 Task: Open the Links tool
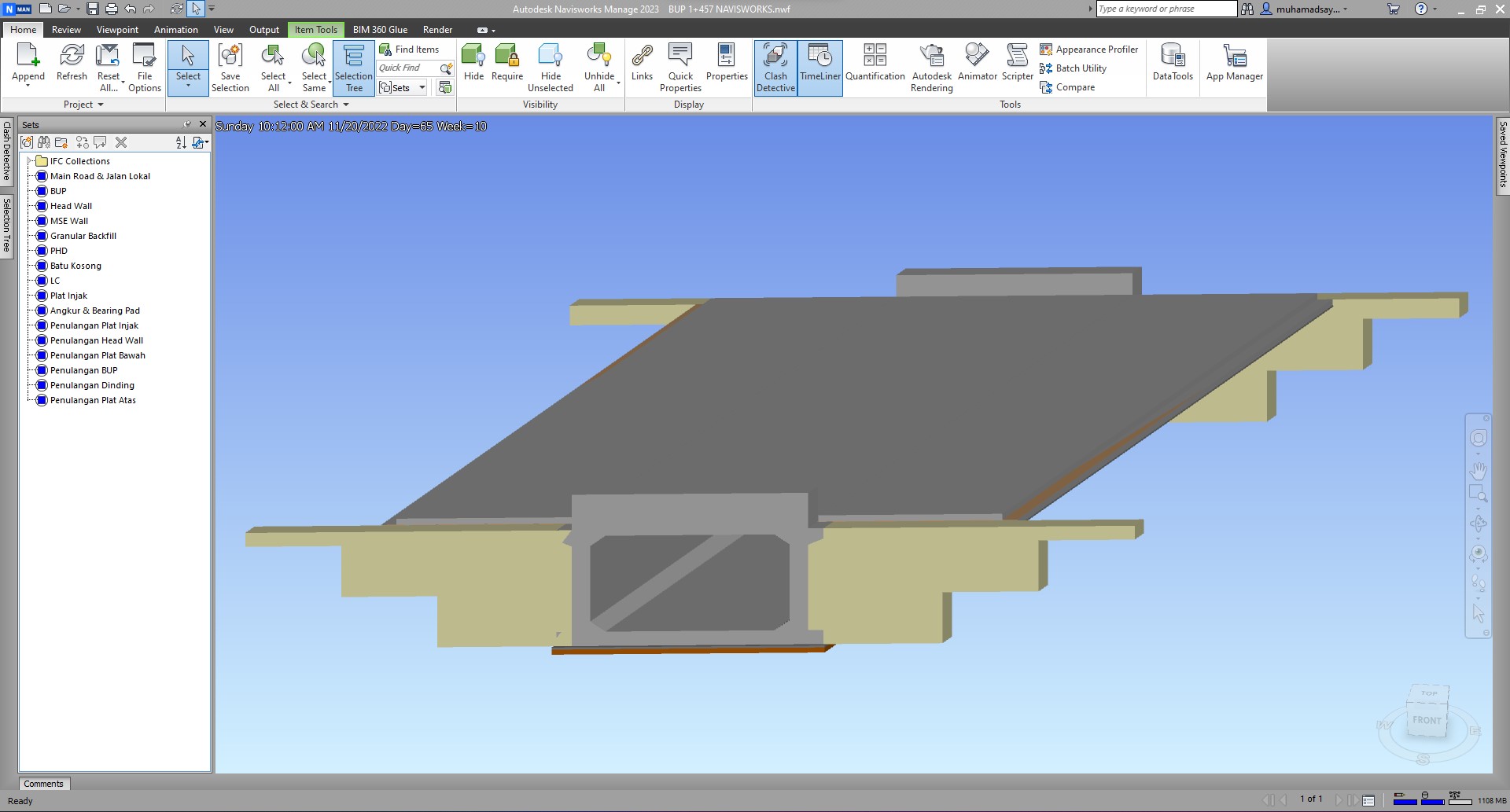point(642,63)
